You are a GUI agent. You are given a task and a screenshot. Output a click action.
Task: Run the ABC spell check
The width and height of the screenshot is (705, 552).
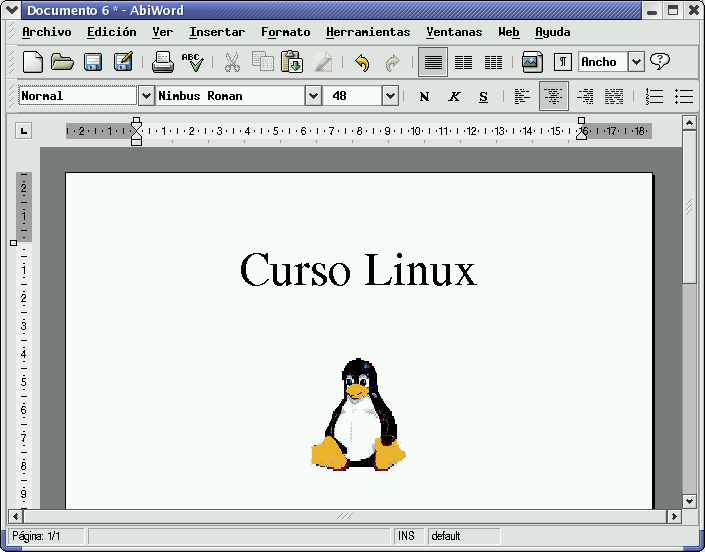click(192, 62)
